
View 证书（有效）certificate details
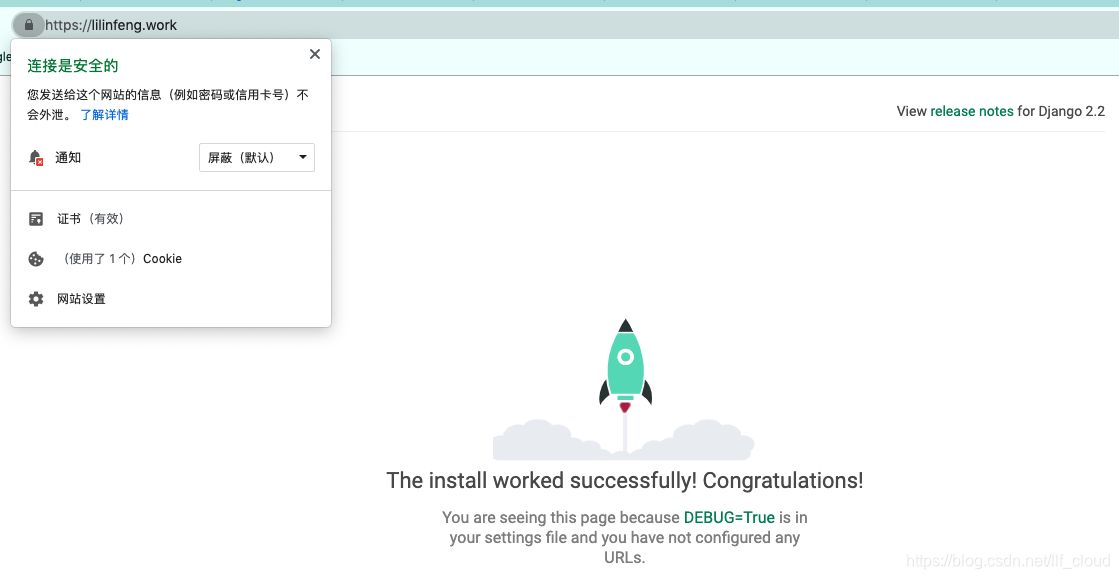tap(91, 219)
